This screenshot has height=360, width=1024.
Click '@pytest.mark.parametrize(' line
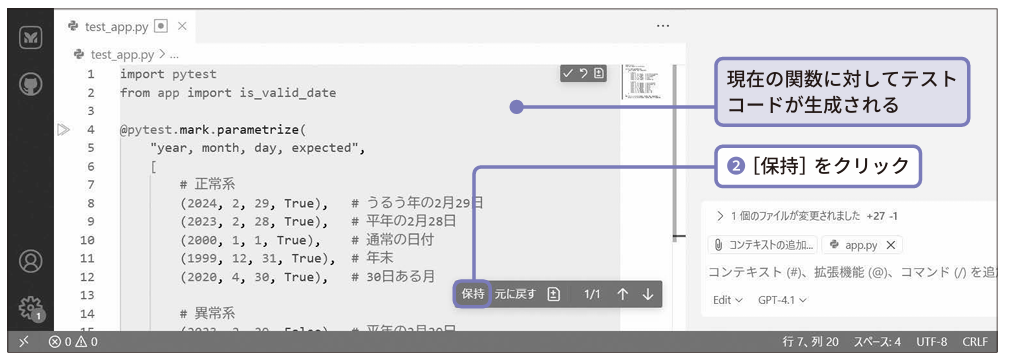(x=213, y=129)
